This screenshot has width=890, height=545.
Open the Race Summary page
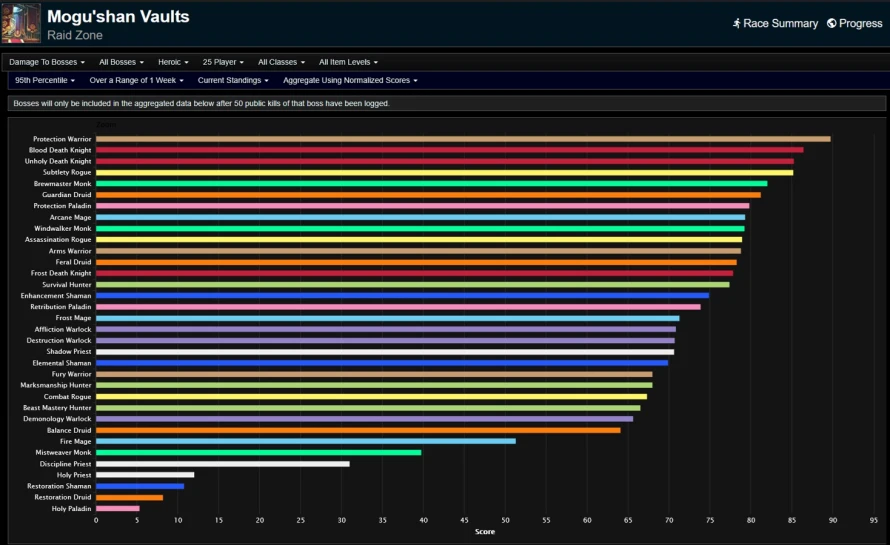(x=775, y=23)
